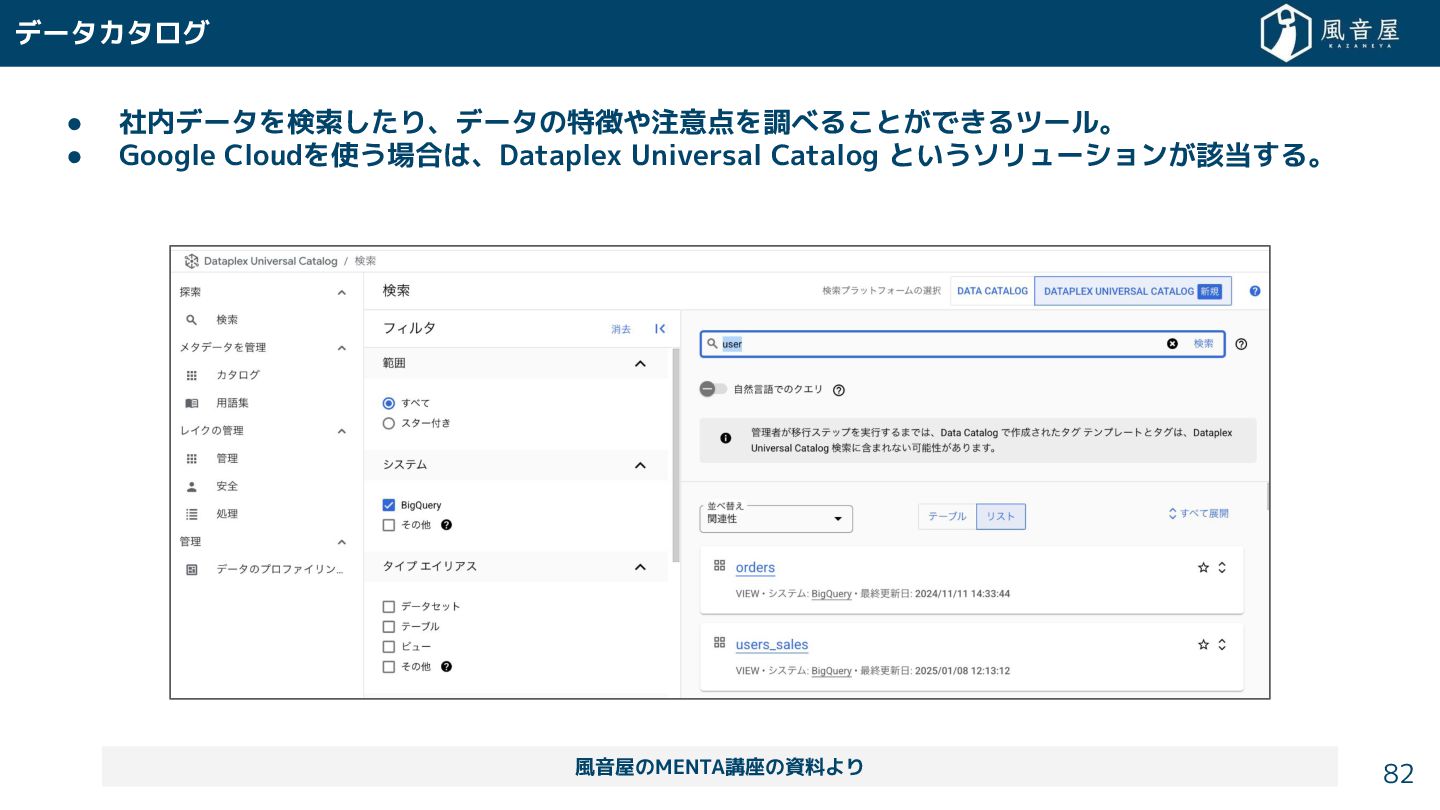Switch to the リスト view tab

(x=1001, y=517)
